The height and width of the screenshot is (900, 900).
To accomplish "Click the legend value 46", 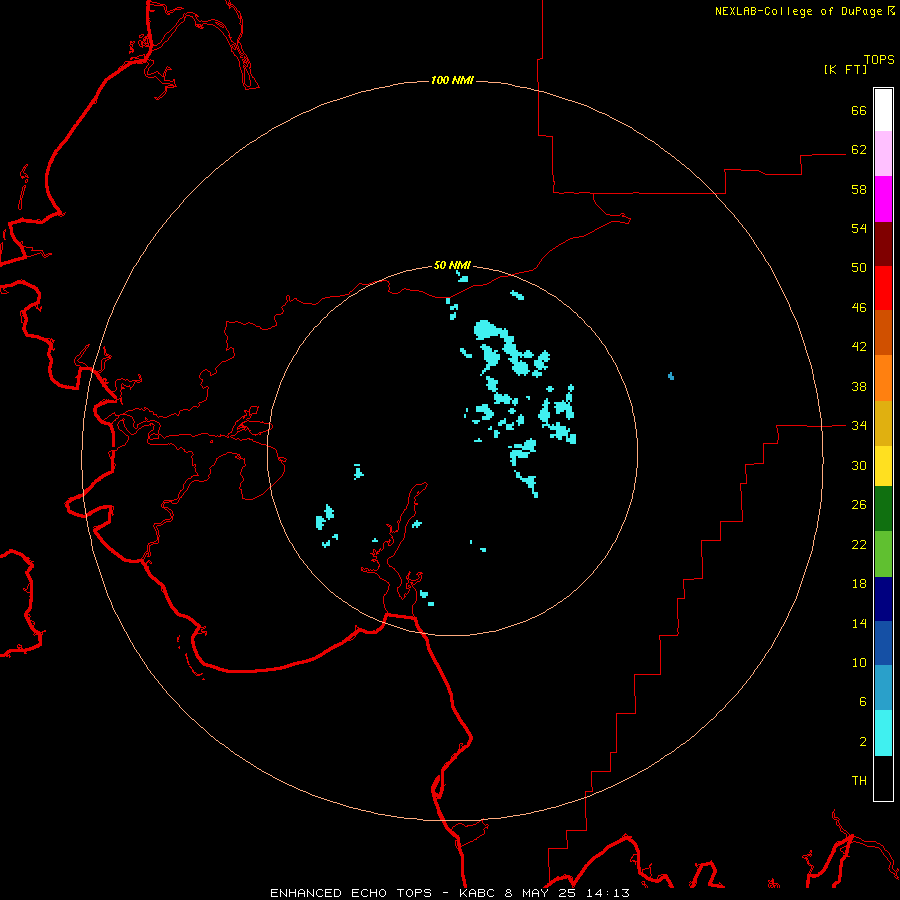I will coord(859,308).
